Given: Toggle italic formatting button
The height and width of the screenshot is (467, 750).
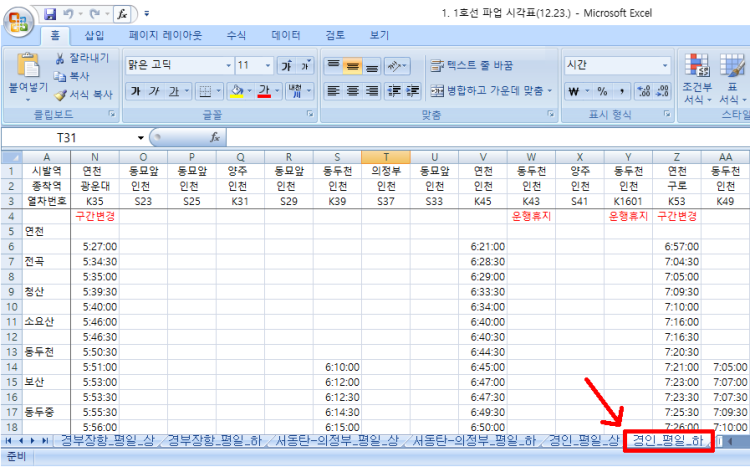Looking at the screenshot, I should pos(155,91).
